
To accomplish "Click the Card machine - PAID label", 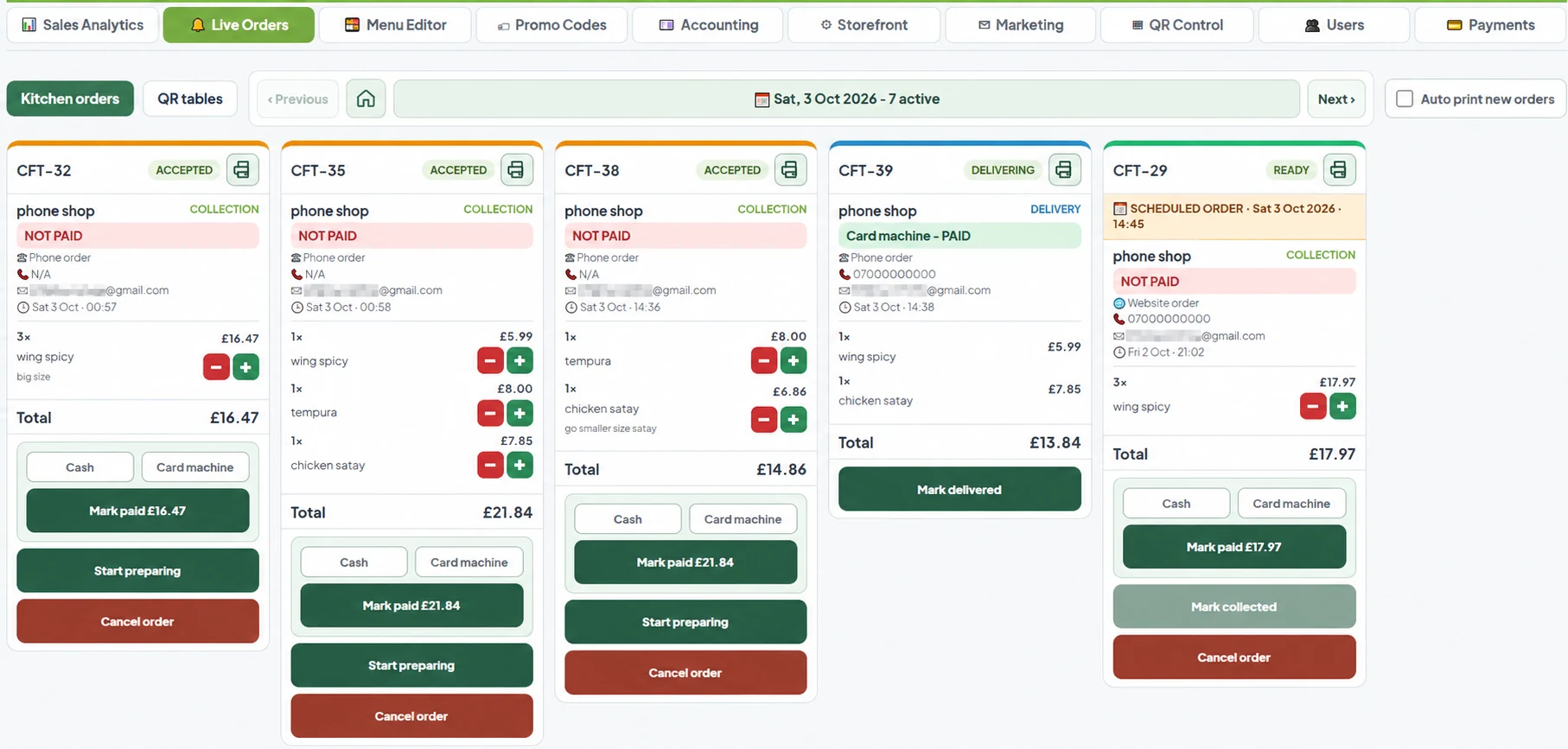I will tap(959, 236).
